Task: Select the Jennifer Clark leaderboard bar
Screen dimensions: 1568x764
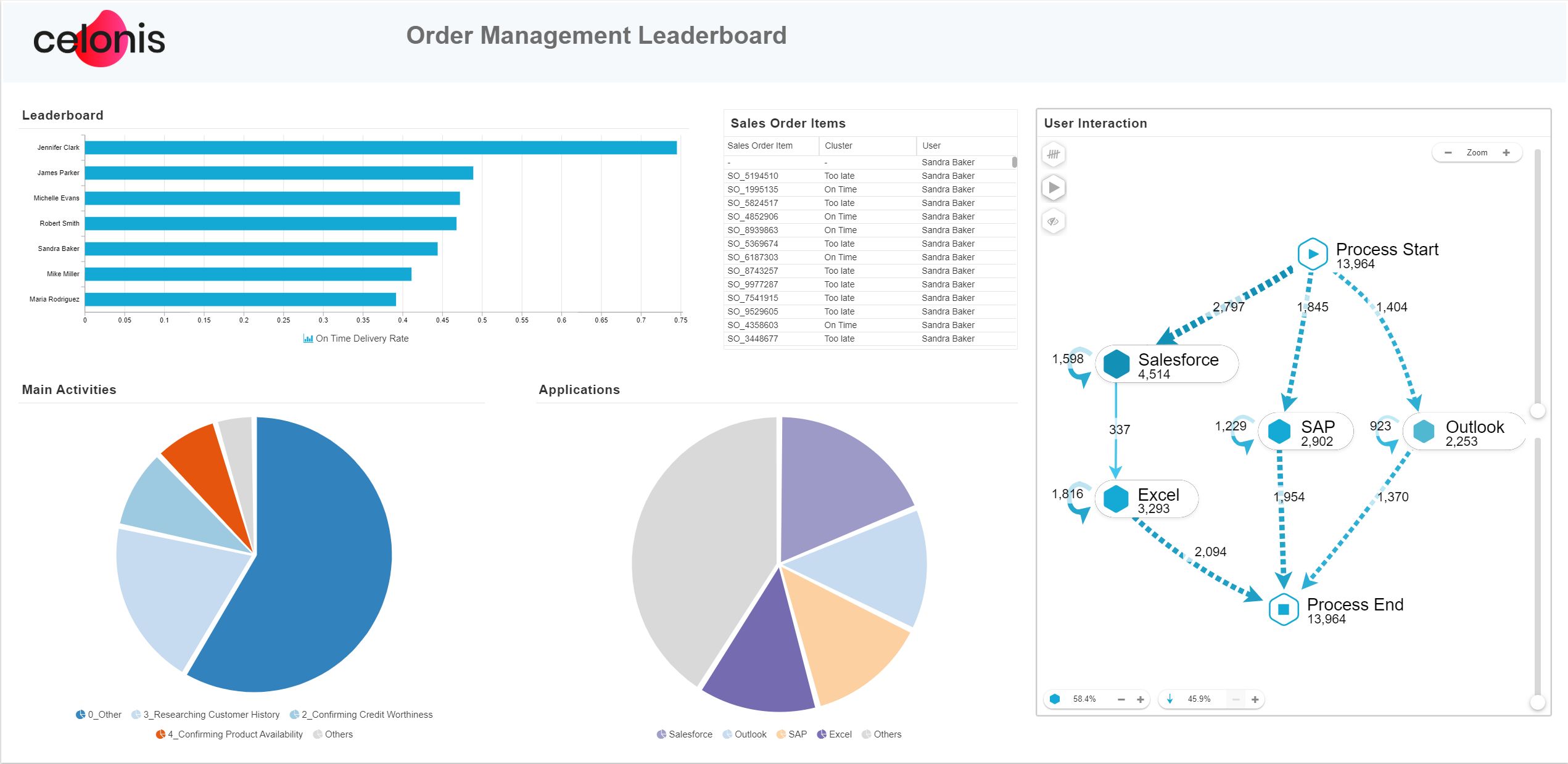Action: point(381,147)
